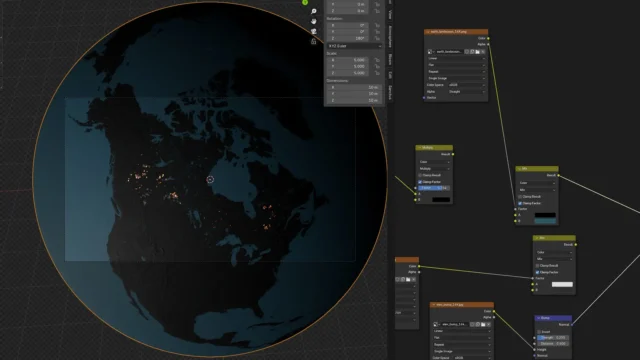The image size is (640, 360).
Task: Toggle the lock icon beside Rotation X
Action: coord(378,25)
